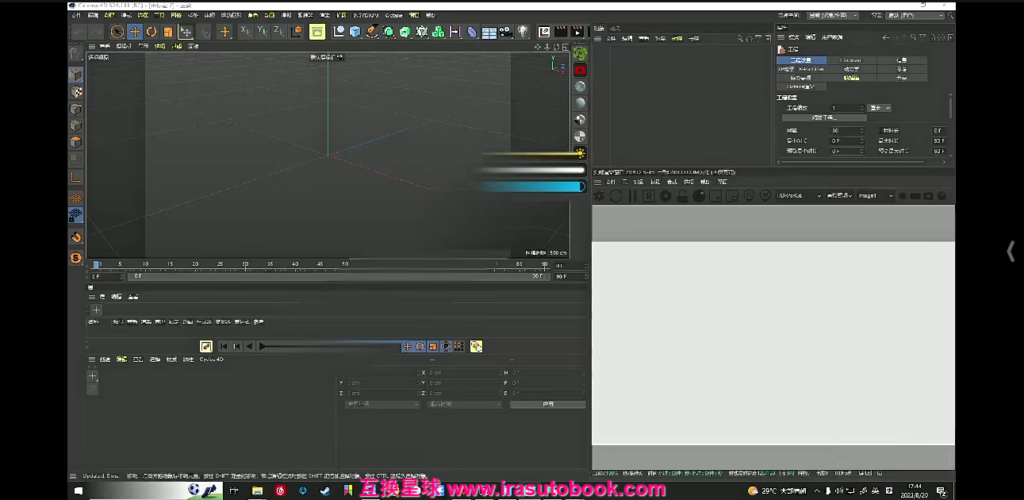The height and width of the screenshot is (500, 1024).
Task: Open the INSYDIUM menu
Action: [x=366, y=15]
